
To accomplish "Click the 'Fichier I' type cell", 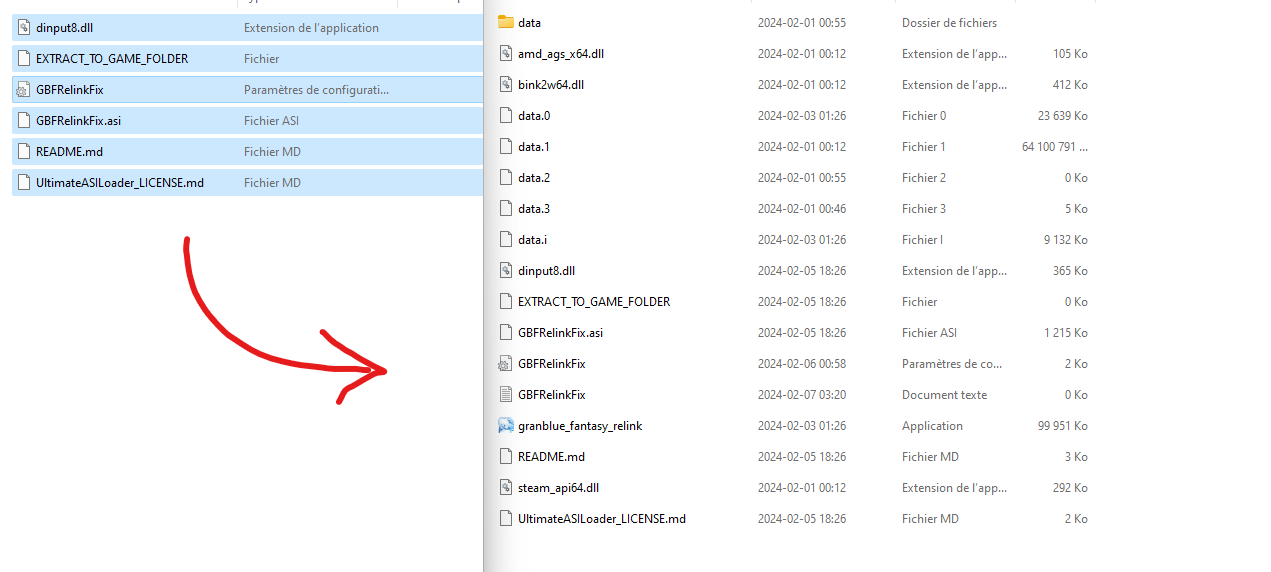I will (924, 239).
